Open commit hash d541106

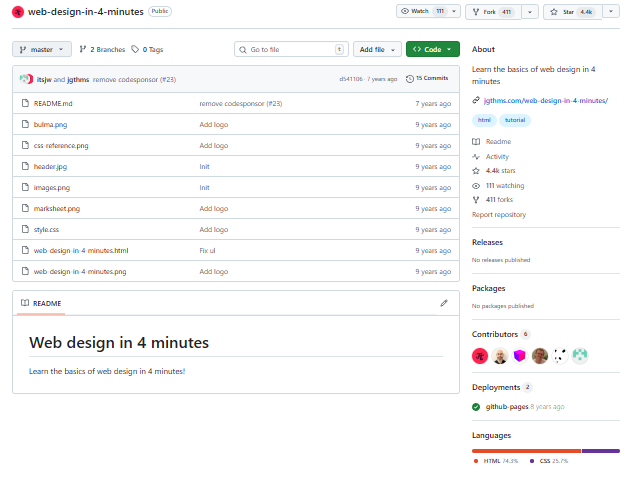pyautogui.click(x=351, y=79)
